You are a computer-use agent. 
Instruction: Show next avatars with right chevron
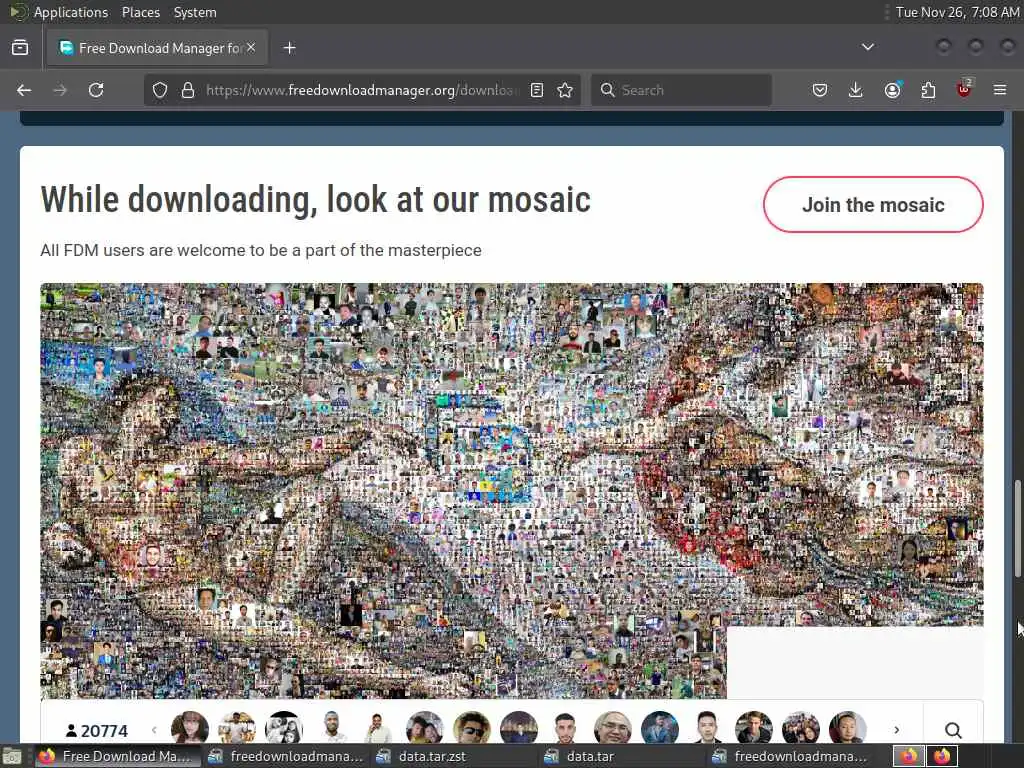tap(897, 730)
